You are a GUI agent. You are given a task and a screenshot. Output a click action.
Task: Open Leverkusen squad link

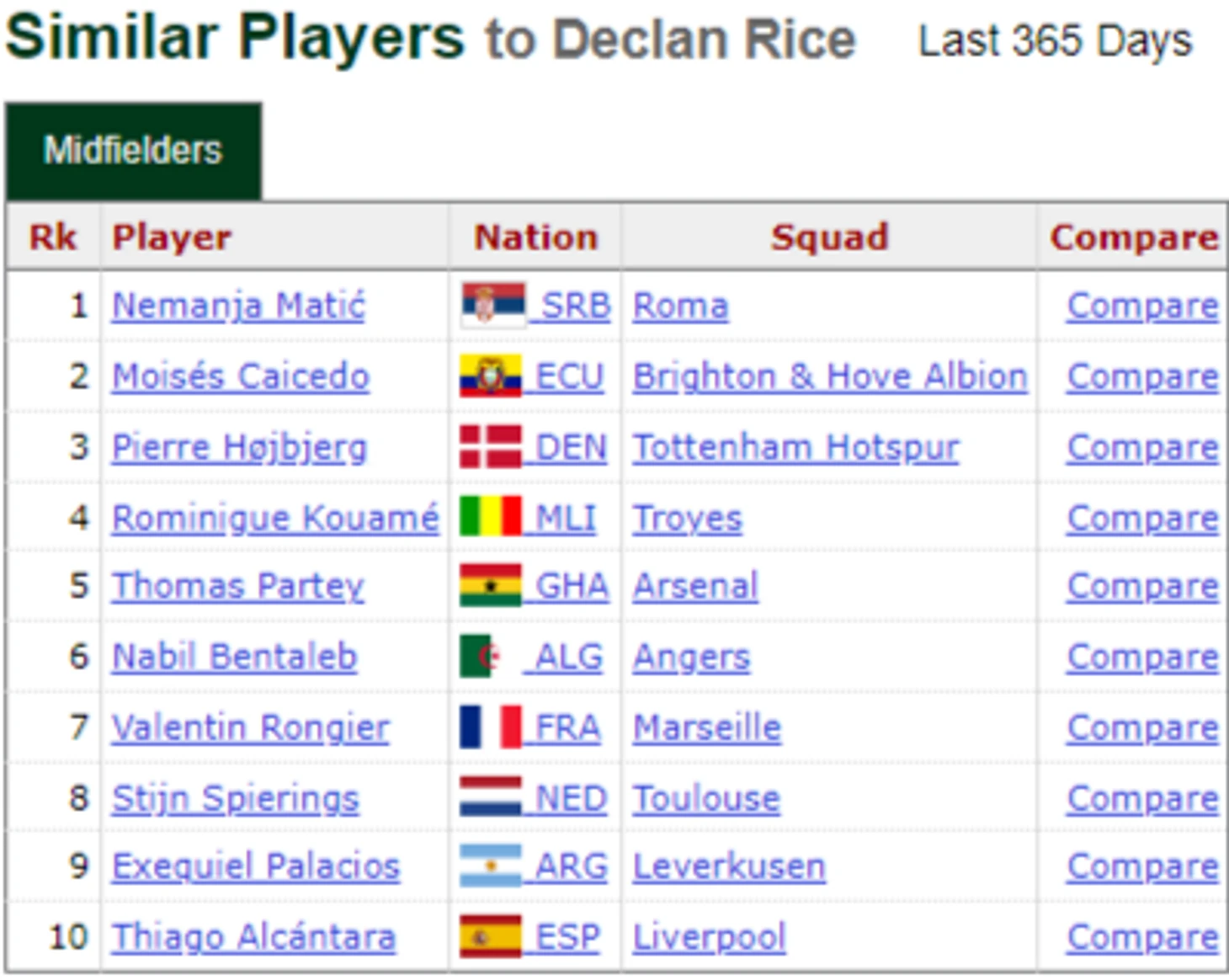(729, 866)
